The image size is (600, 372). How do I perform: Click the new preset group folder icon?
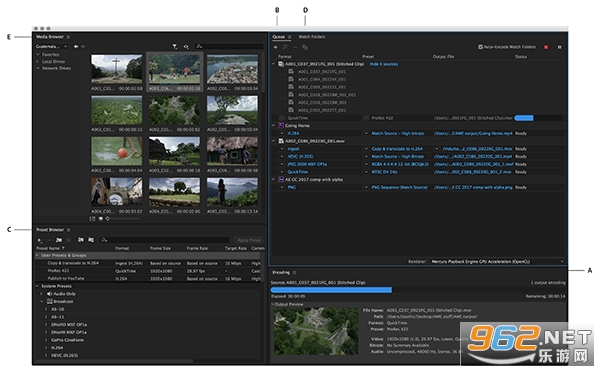click(59, 240)
